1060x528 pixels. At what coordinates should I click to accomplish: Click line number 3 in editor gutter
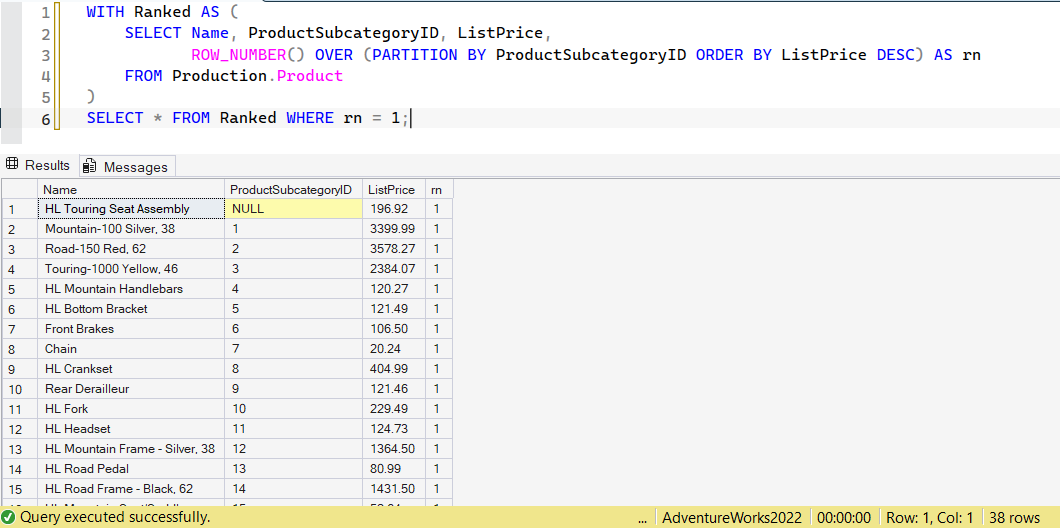45,55
